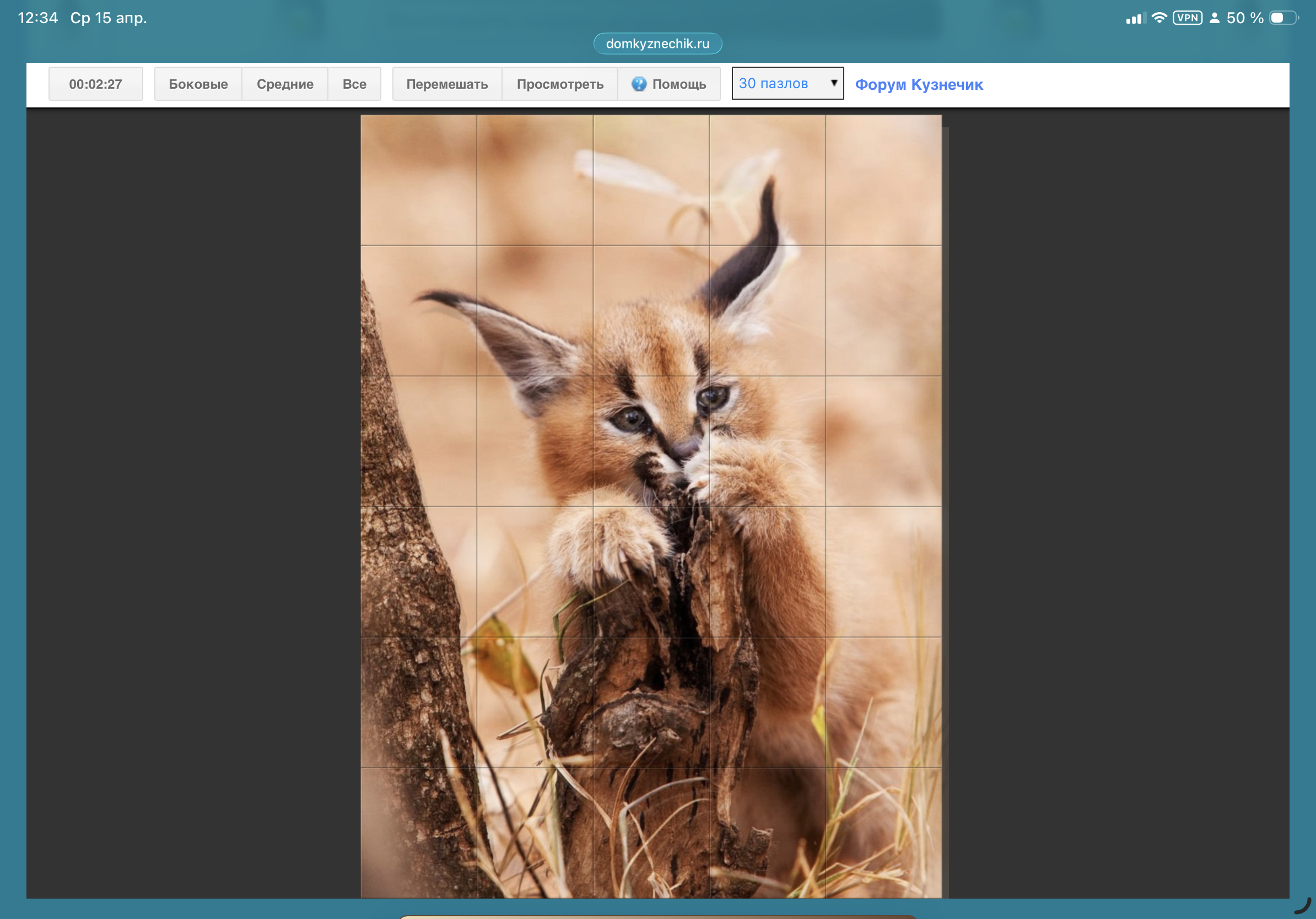Preview the image with Просмотреть
The width and height of the screenshot is (1316, 919).
pos(560,84)
